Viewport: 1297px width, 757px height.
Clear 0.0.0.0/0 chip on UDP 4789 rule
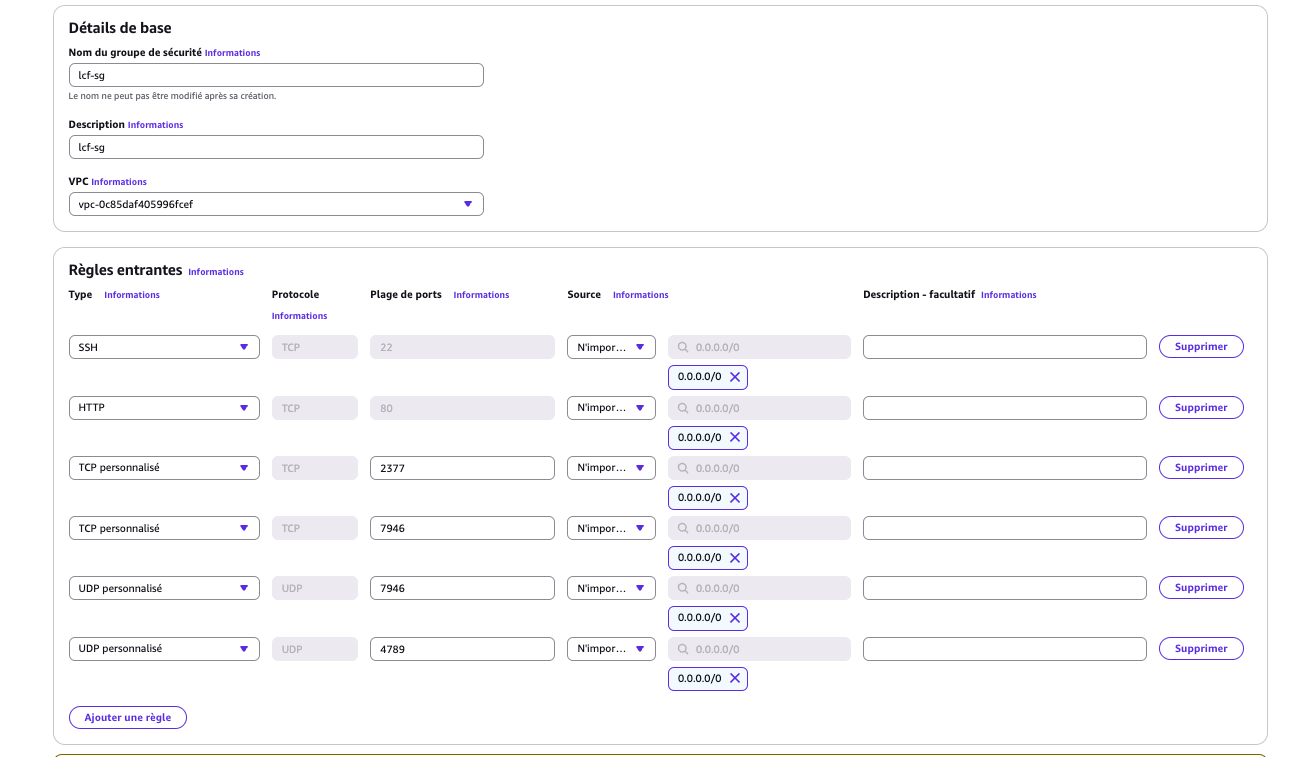[735, 679]
